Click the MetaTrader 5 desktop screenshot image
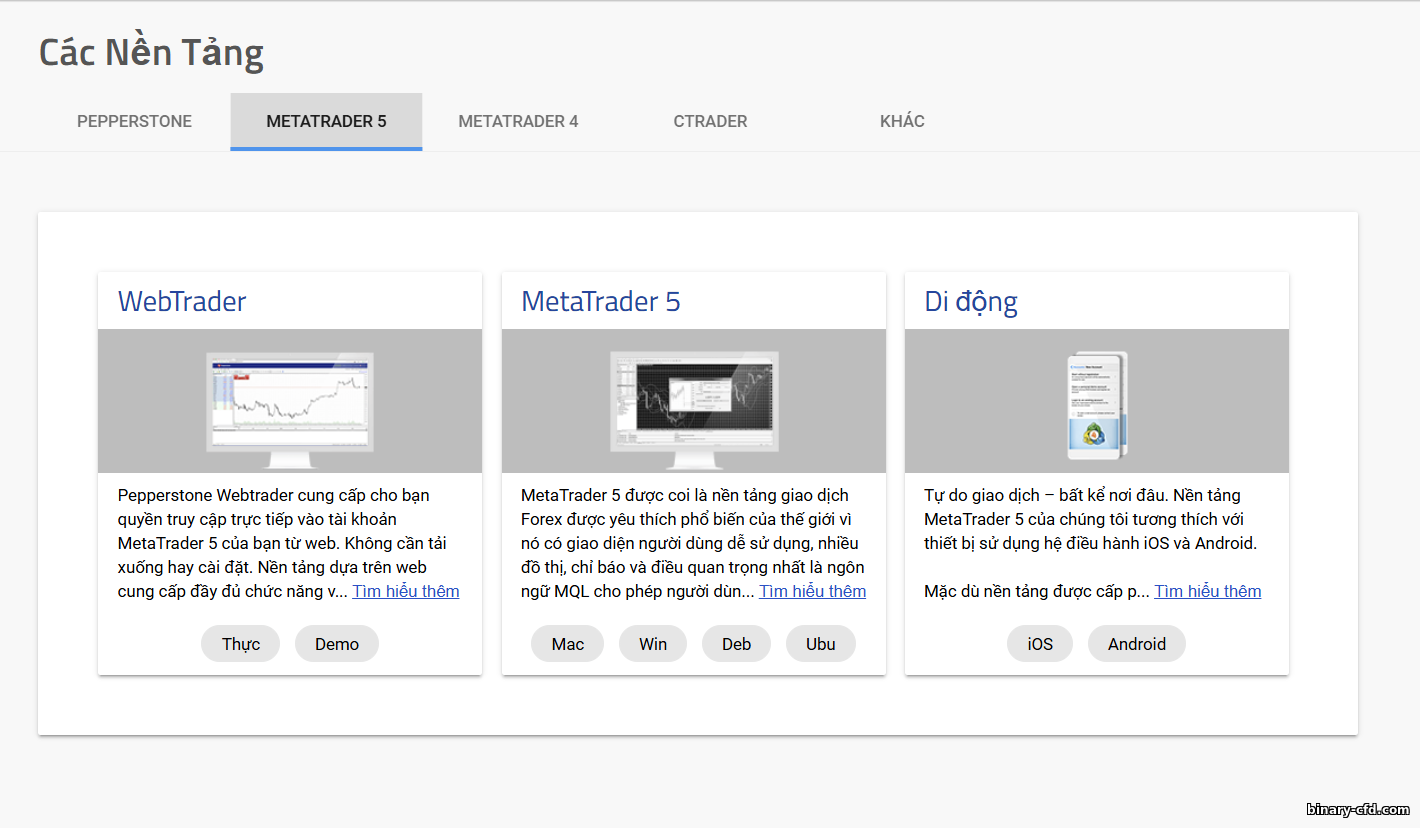This screenshot has width=1420, height=828. [693, 408]
